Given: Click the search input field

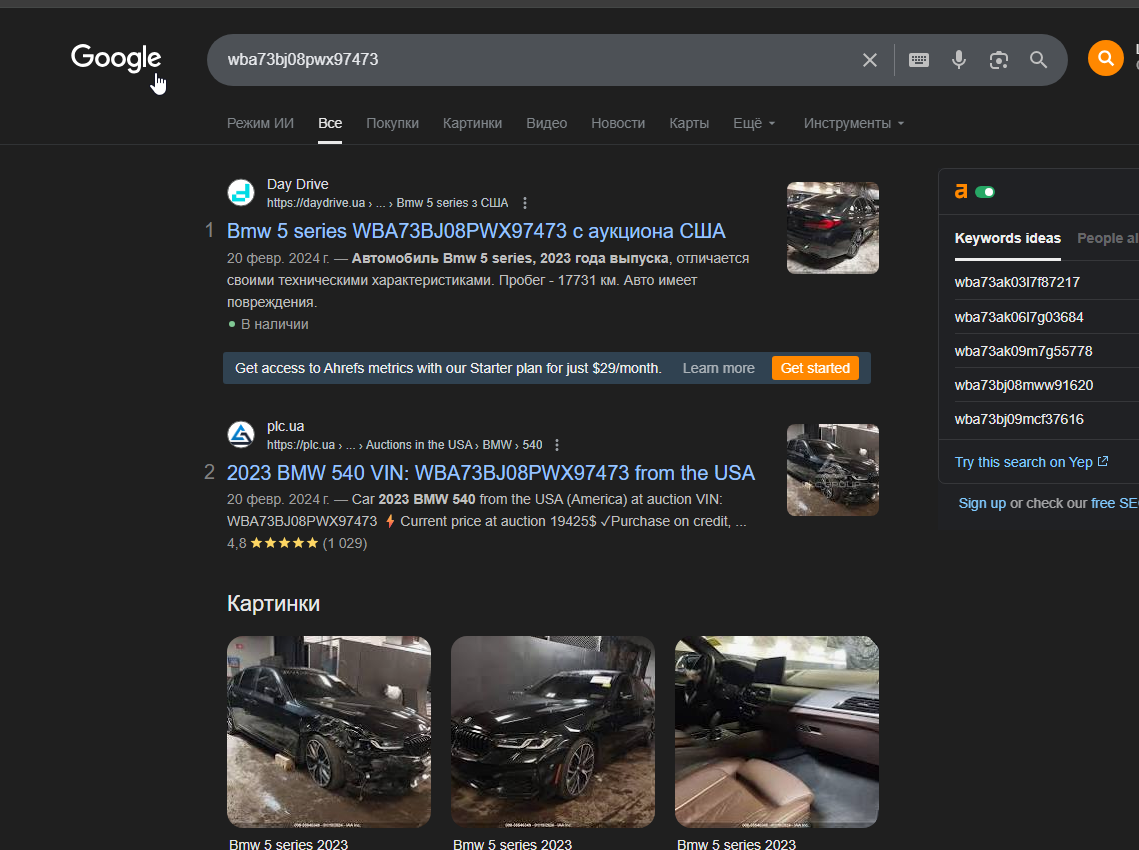Looking at the screenshot, I should [x=538, y=60].
